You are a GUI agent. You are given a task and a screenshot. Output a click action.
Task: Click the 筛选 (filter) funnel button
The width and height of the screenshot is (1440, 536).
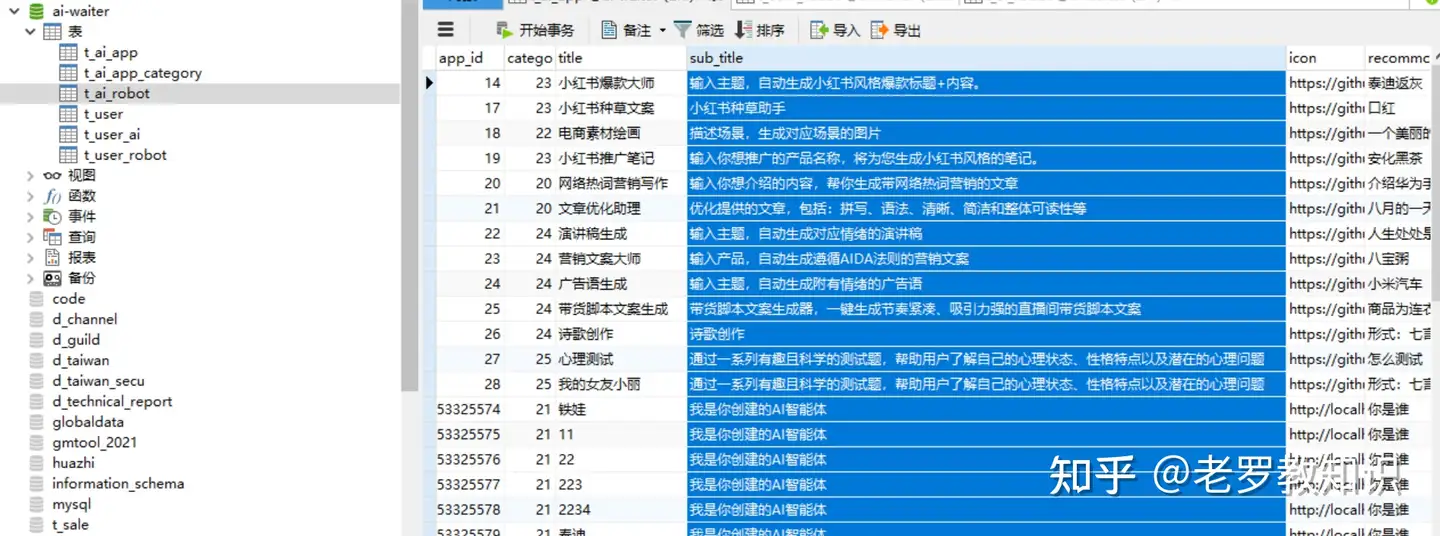(699, 30)
